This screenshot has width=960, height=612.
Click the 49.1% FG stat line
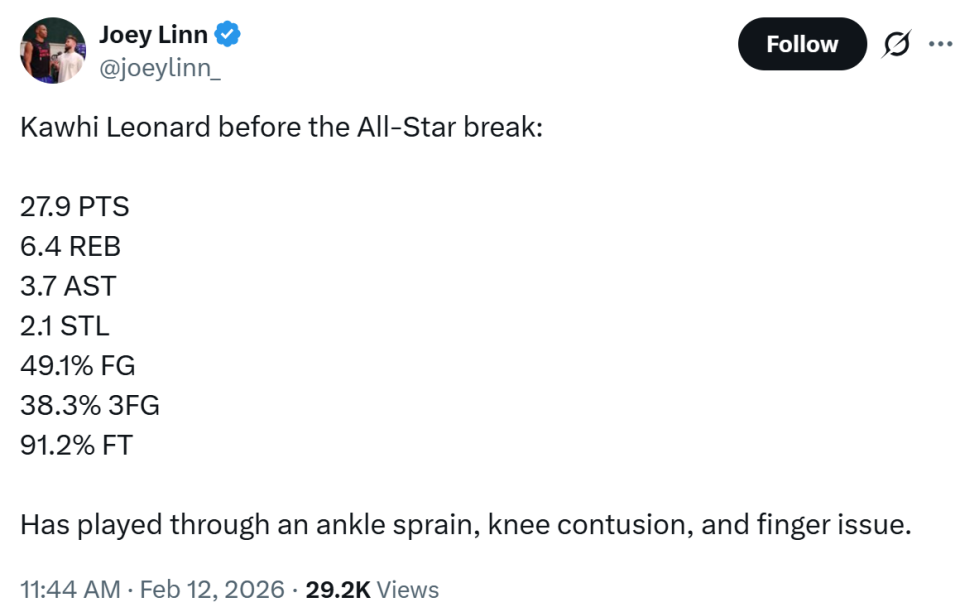click(x=77, y=365)
